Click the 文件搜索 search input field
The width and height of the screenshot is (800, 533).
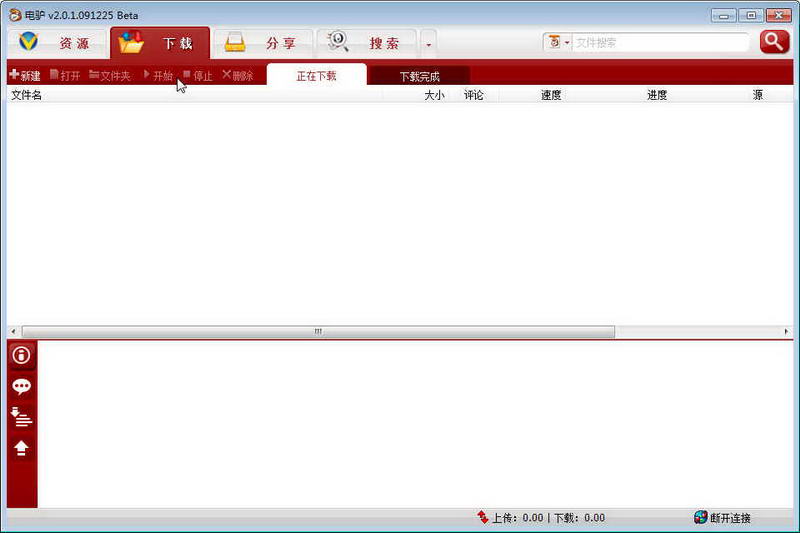click(660, 43)
